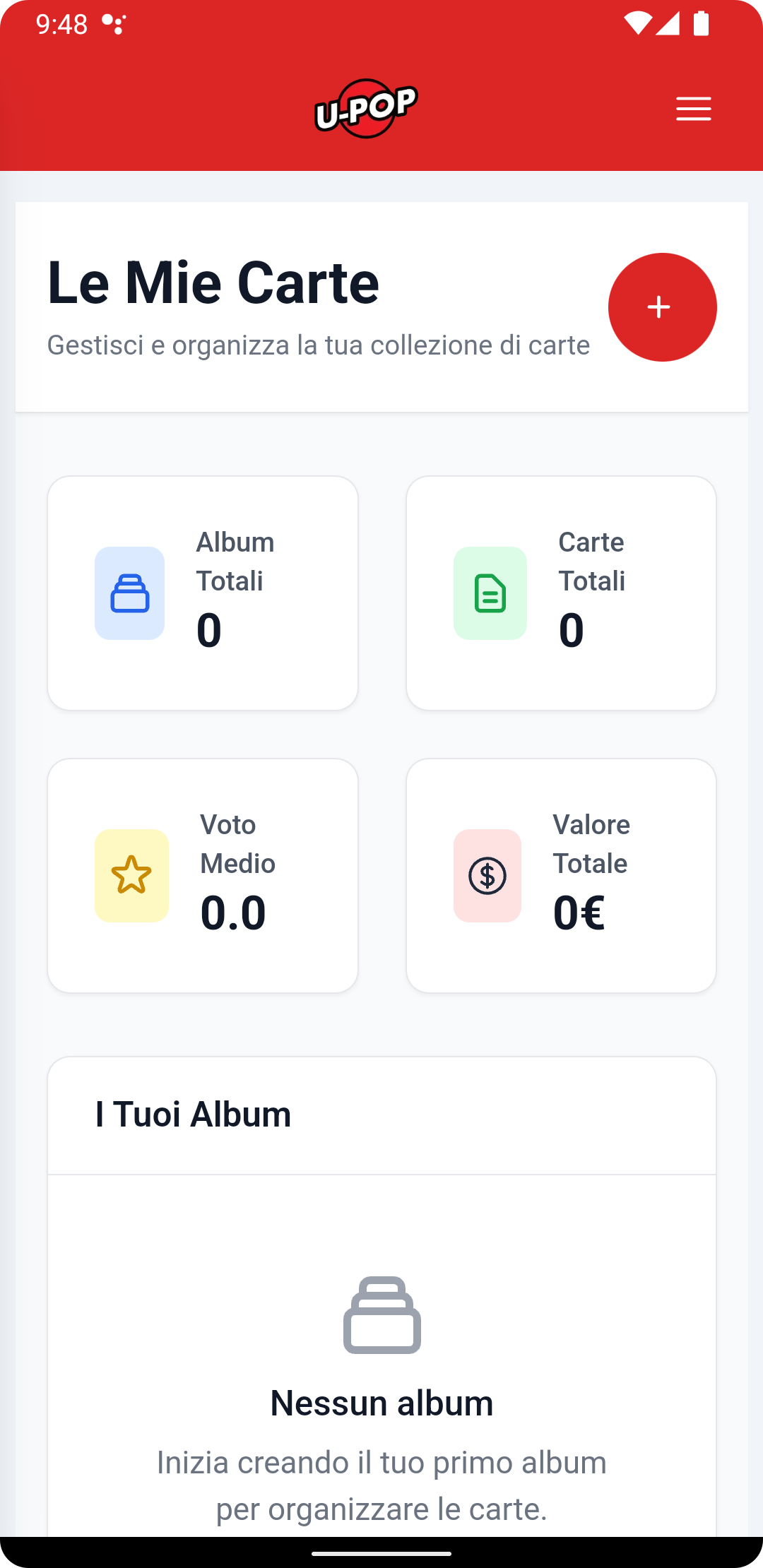
Task: Open the hamburger menu
Action: (693, 109)
